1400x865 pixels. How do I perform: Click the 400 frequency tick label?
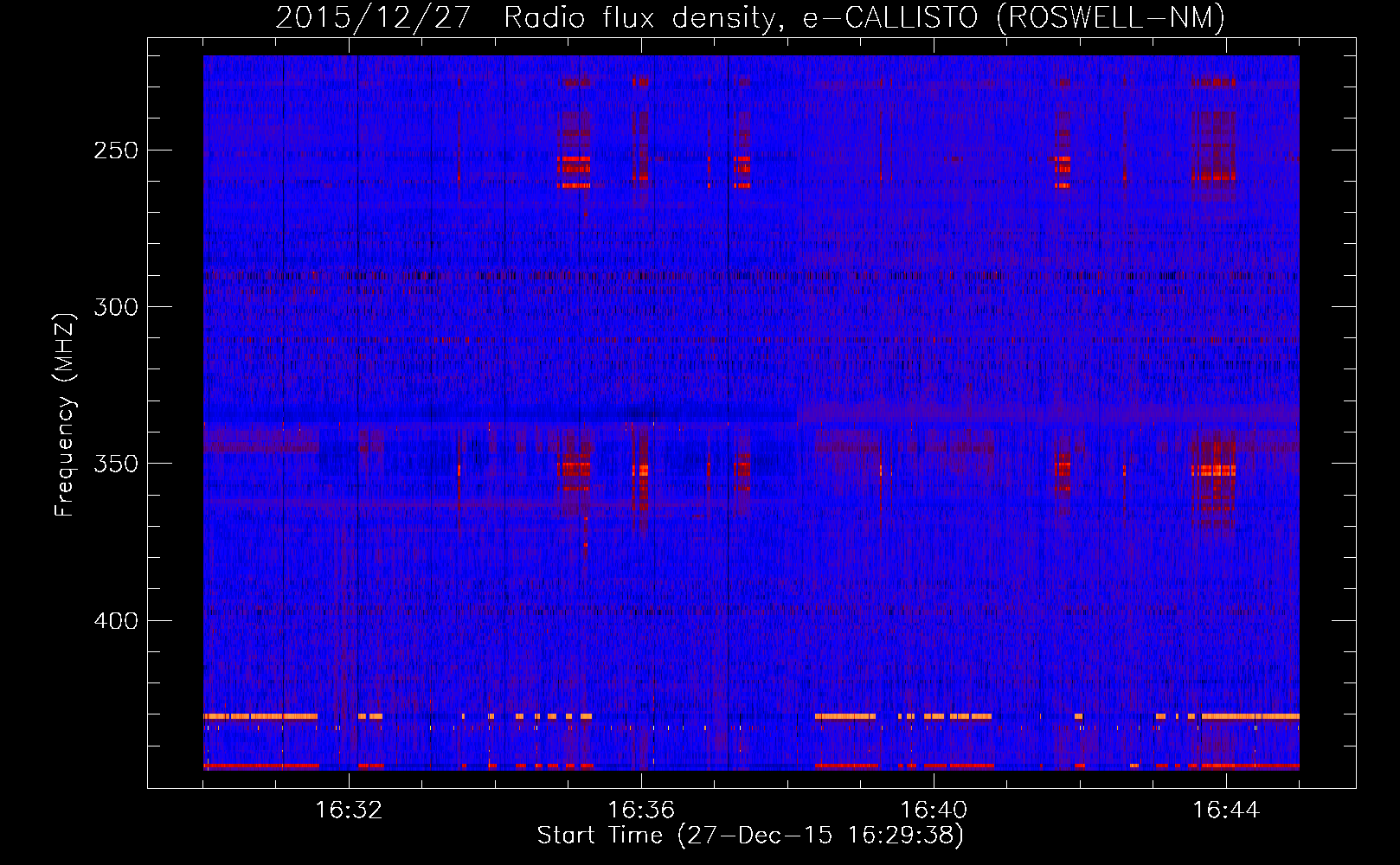116,621
